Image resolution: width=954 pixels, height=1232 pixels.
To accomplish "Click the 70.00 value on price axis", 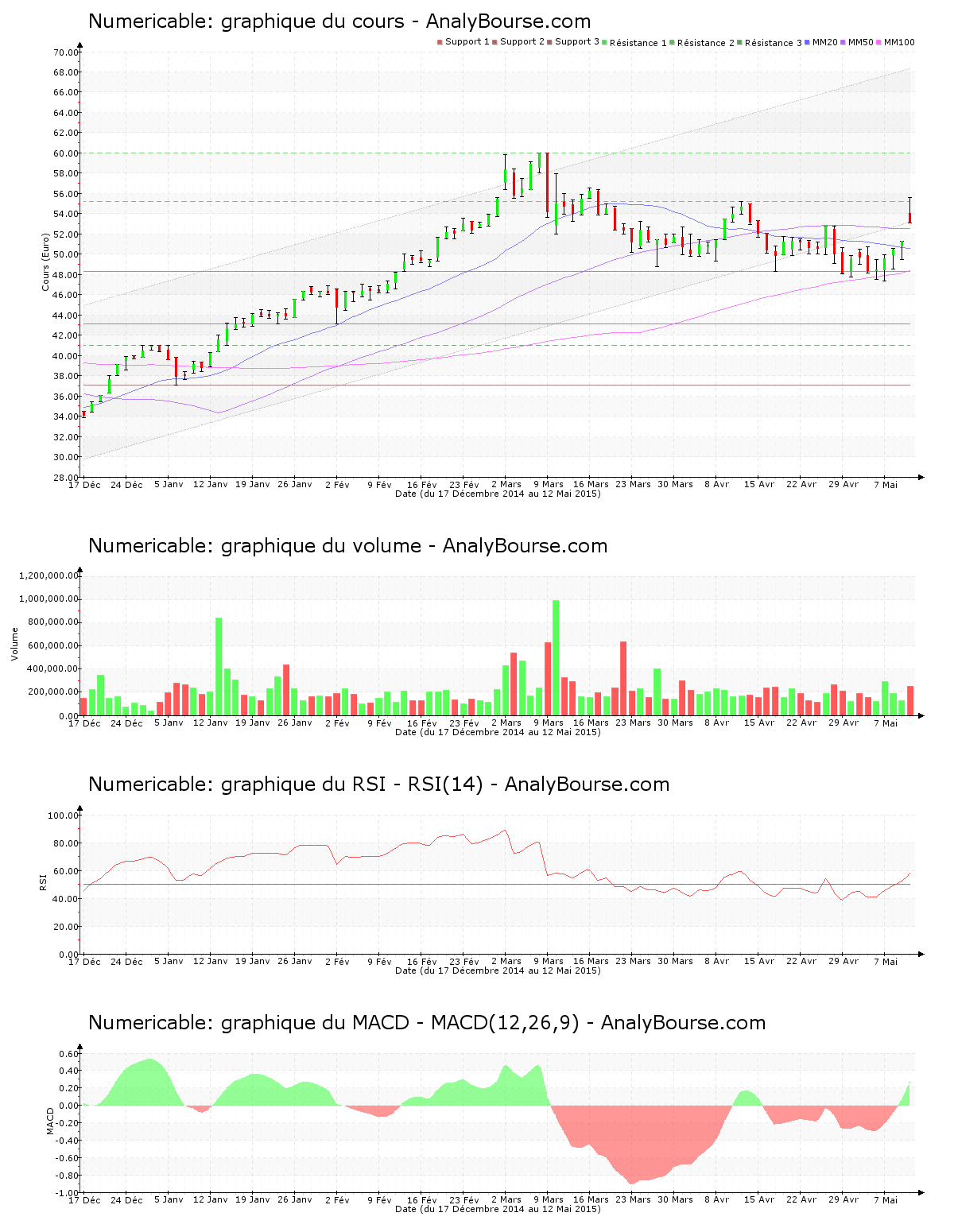I will pyautogui.click(x=66, y=52).
